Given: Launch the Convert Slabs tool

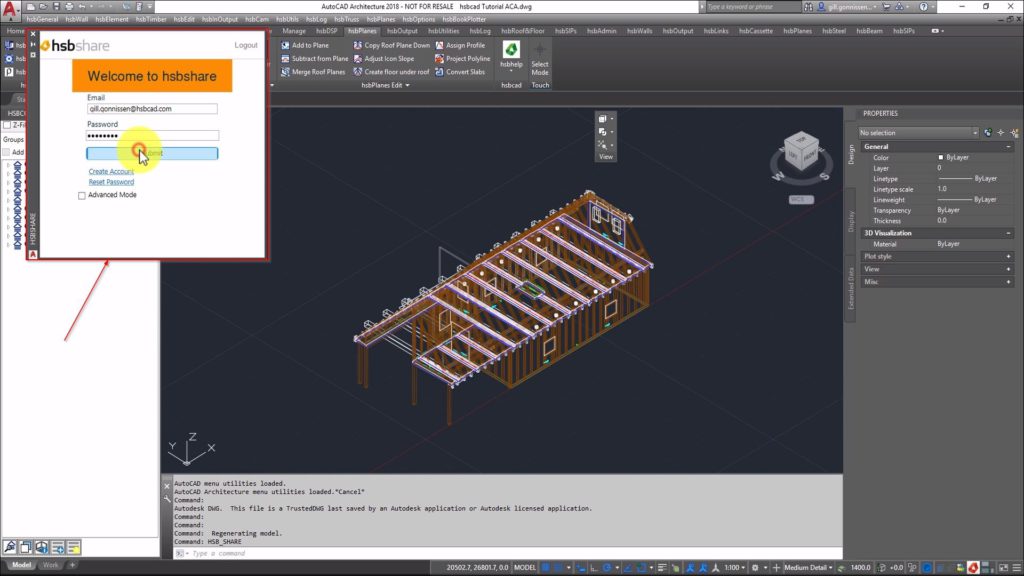Looking at the screenshot, I should pos(460,72).
